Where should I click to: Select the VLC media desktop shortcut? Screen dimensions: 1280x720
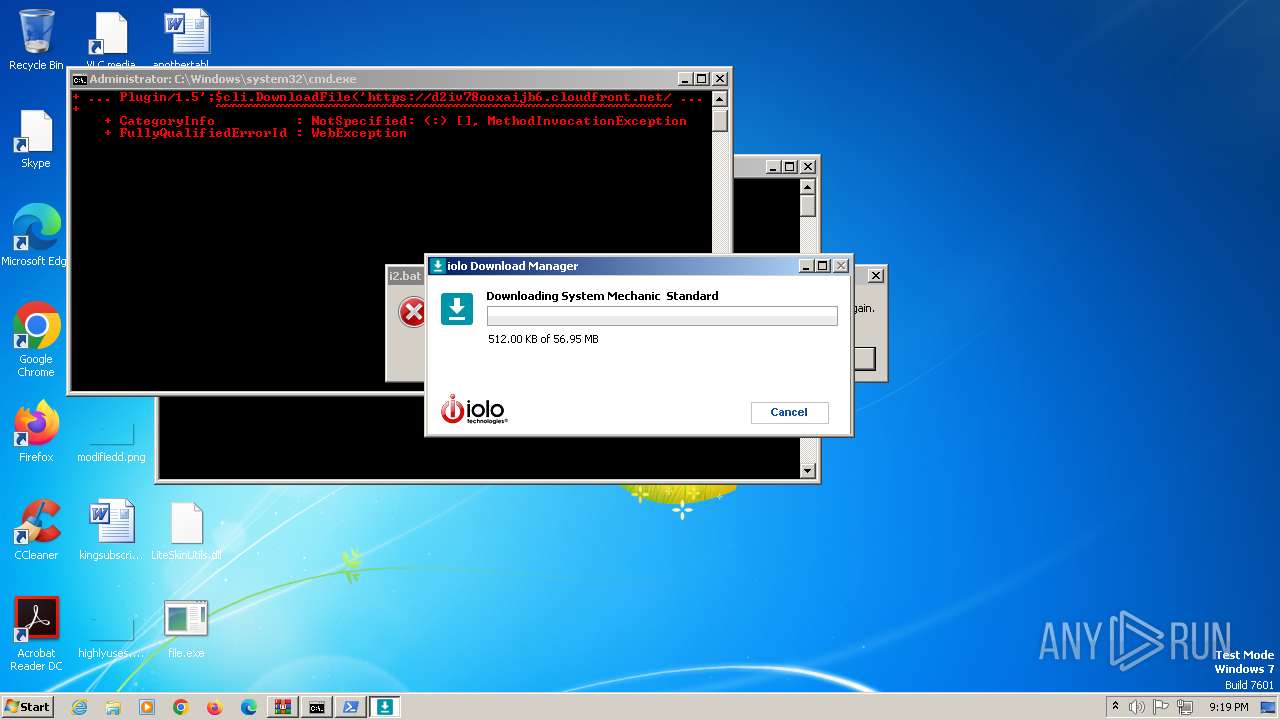point(111,40)
